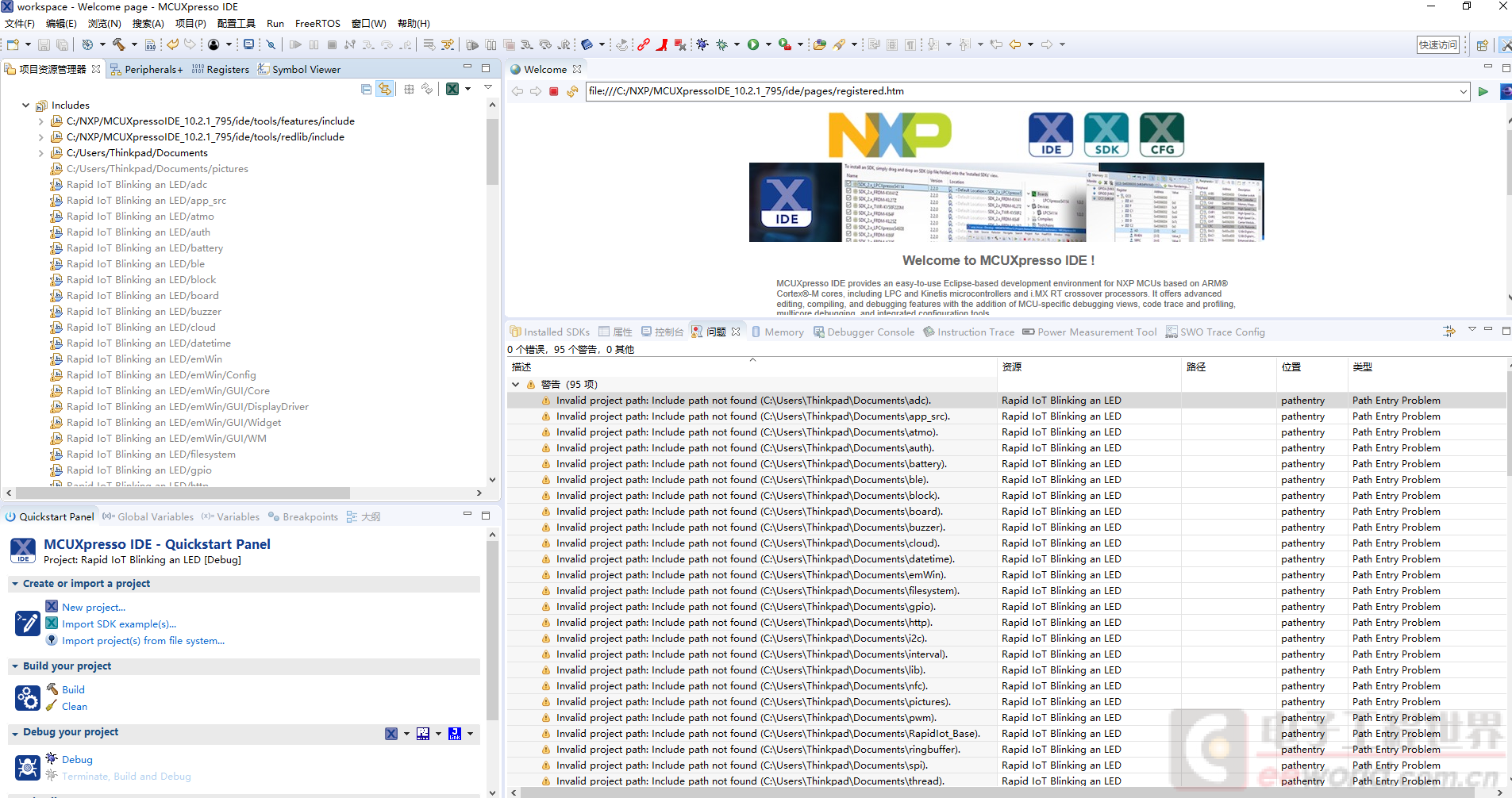Click the Debug link in Quickstart Panel
This screenshot has width=1512, height=798.
point(77,760)
